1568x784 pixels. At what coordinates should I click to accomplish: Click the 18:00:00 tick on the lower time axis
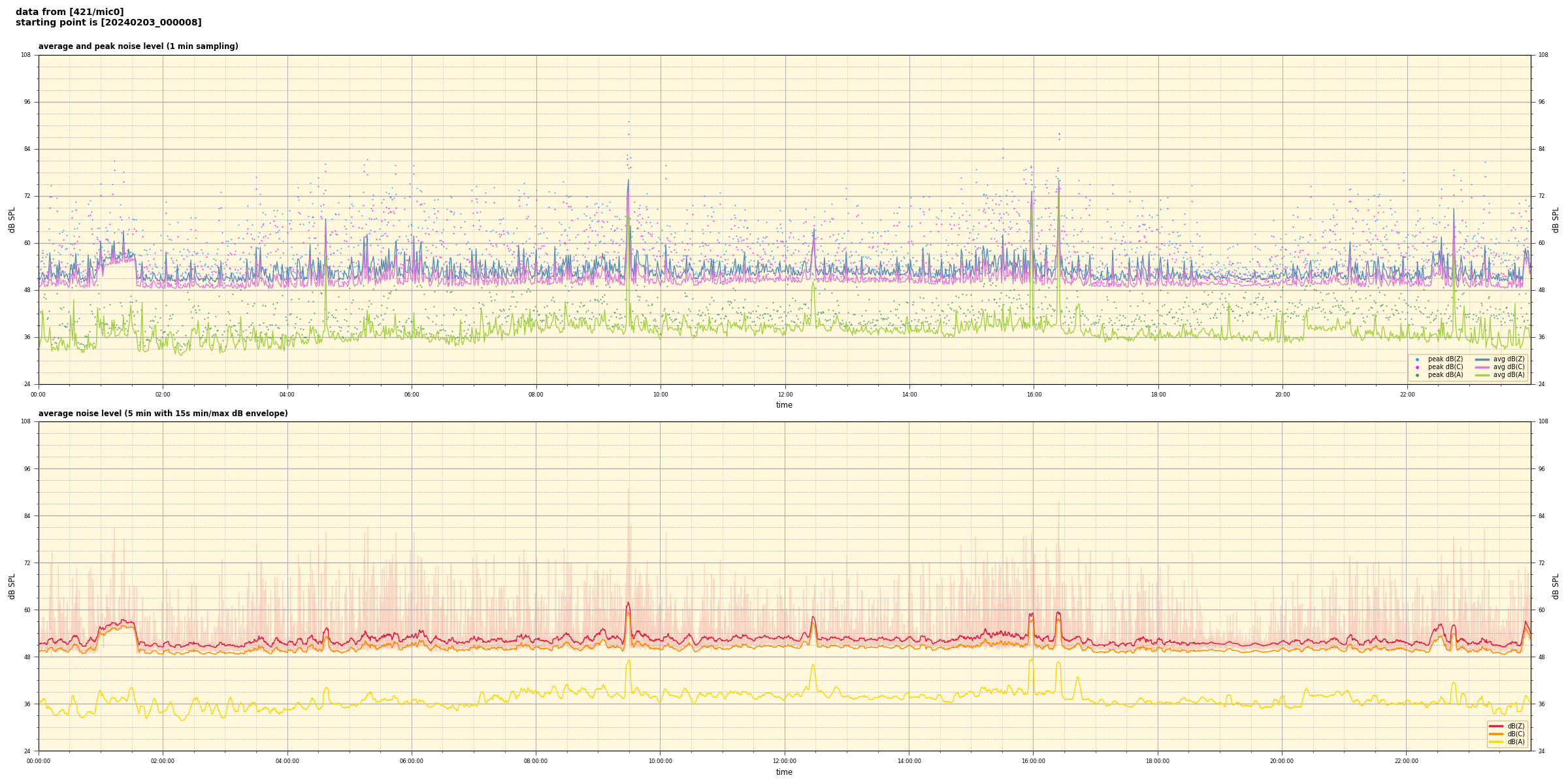tap(1158, 761)
